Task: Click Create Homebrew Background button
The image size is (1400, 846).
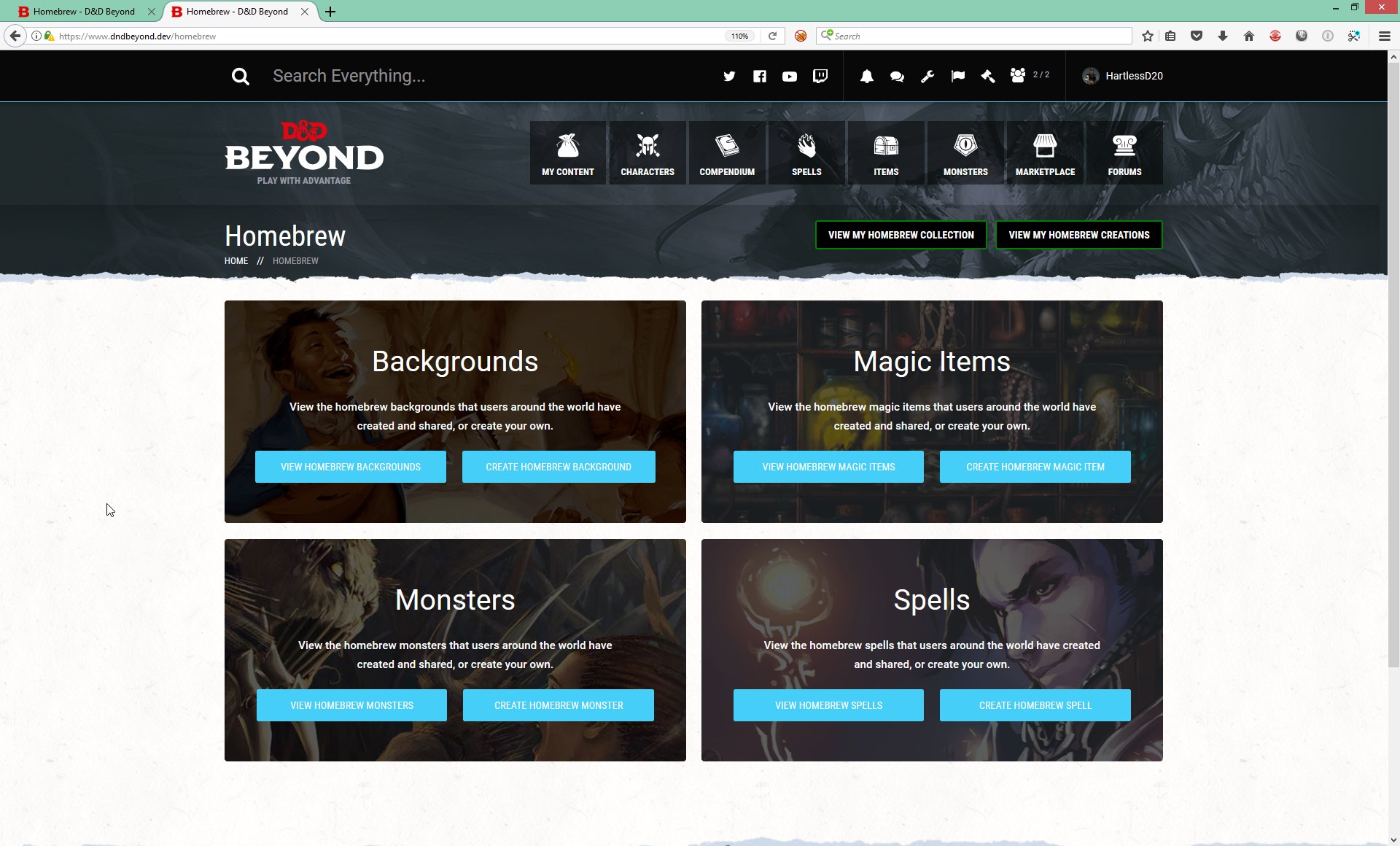Action: [x=559, y=467]
